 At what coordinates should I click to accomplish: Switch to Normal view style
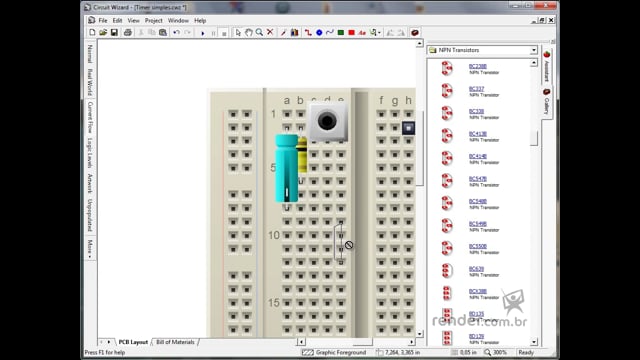coord(90,53)
